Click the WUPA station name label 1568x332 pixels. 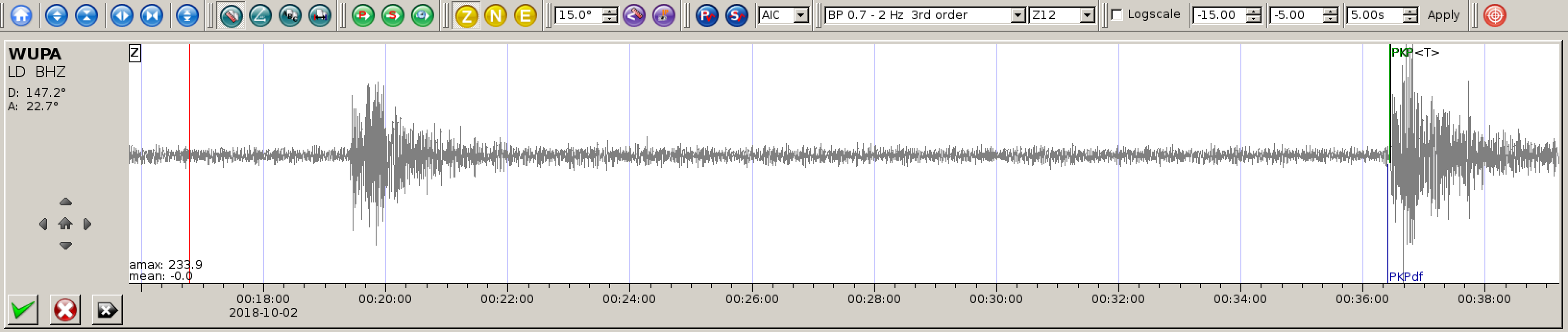pos(35,54)
